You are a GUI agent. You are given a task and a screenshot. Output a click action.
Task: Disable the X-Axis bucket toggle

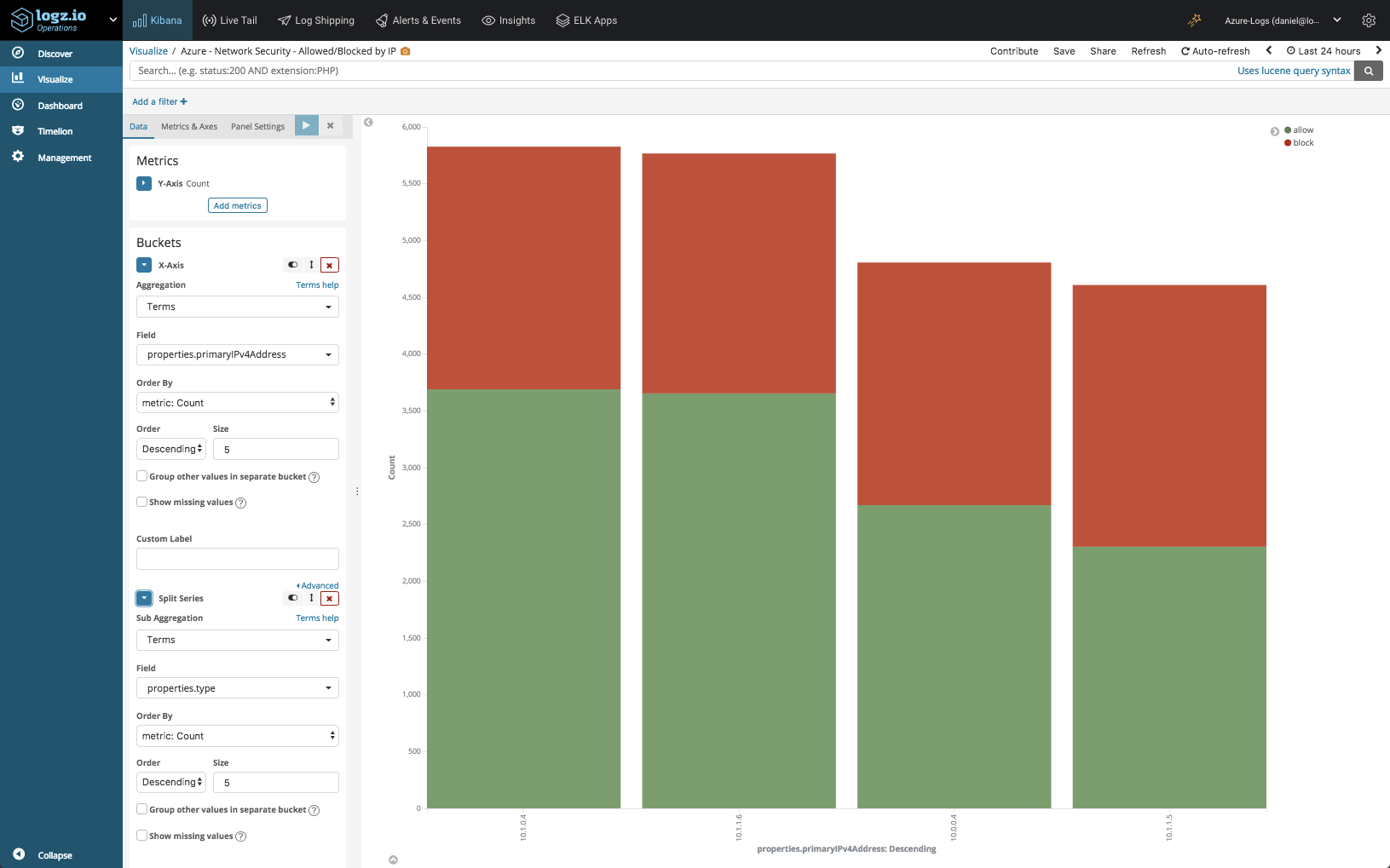point(292,265)
